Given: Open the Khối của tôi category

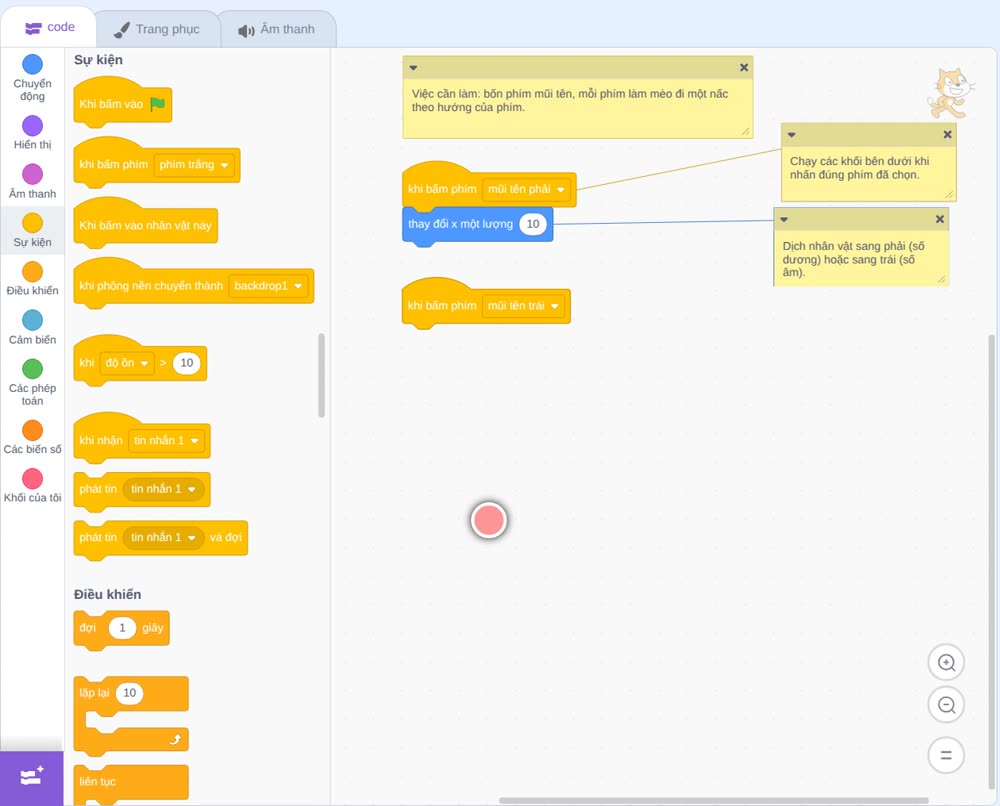Looking at the screenshot, I should point(32,486).
